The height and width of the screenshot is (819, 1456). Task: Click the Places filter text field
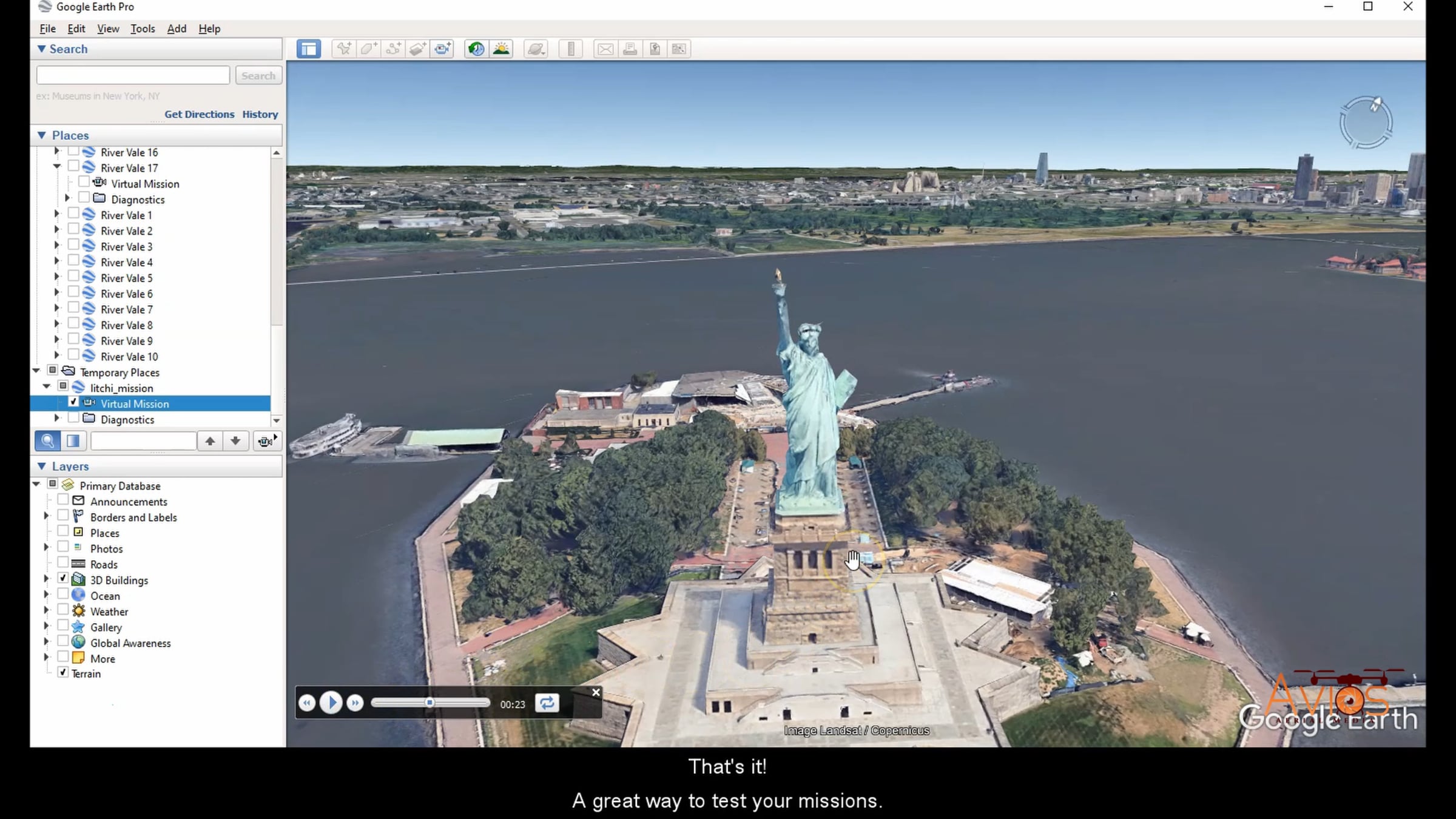[143, 441]
